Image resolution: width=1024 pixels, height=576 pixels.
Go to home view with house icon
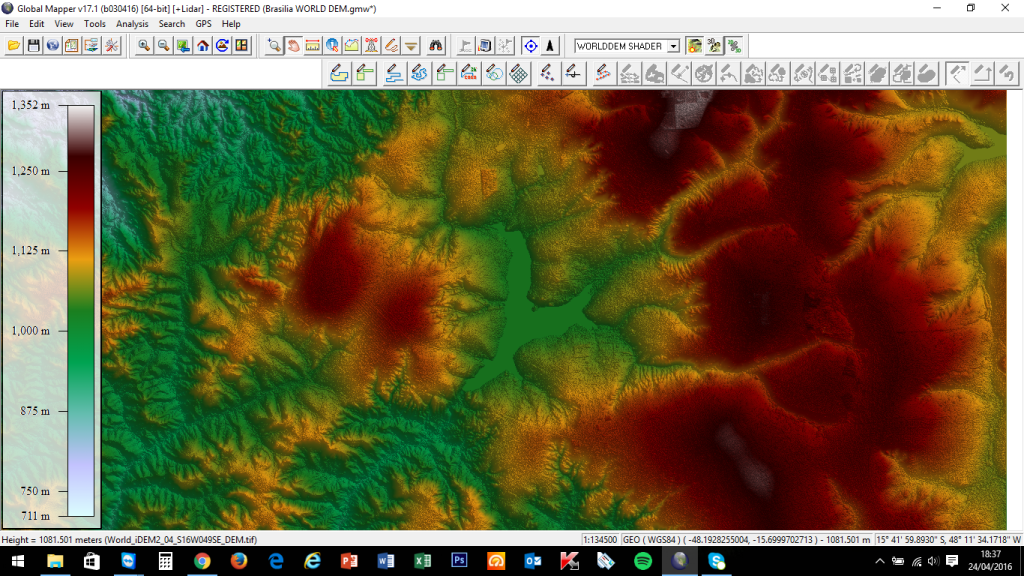pos(203,46)
